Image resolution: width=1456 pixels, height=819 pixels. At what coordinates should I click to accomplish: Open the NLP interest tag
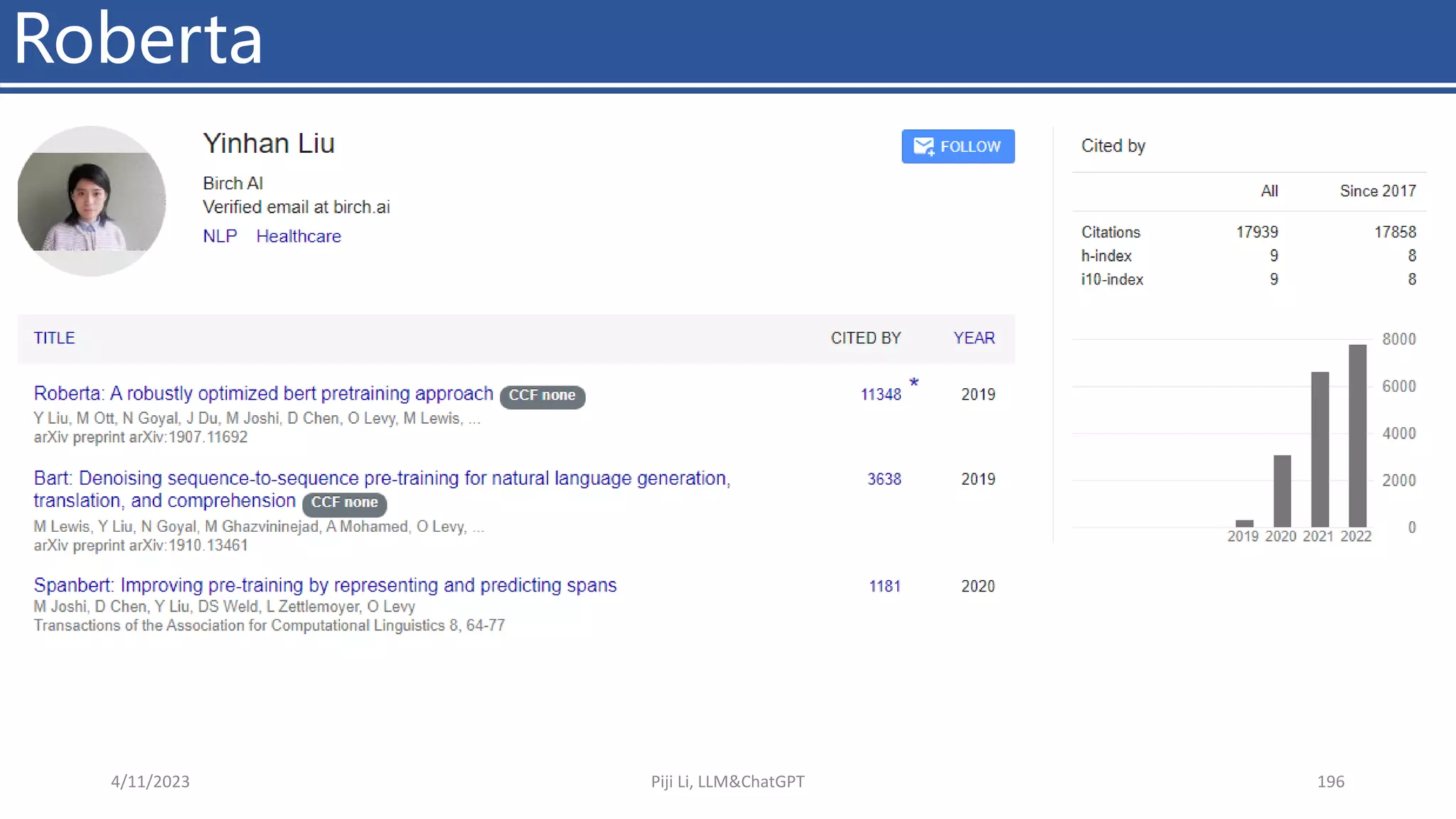coord(220,236)
